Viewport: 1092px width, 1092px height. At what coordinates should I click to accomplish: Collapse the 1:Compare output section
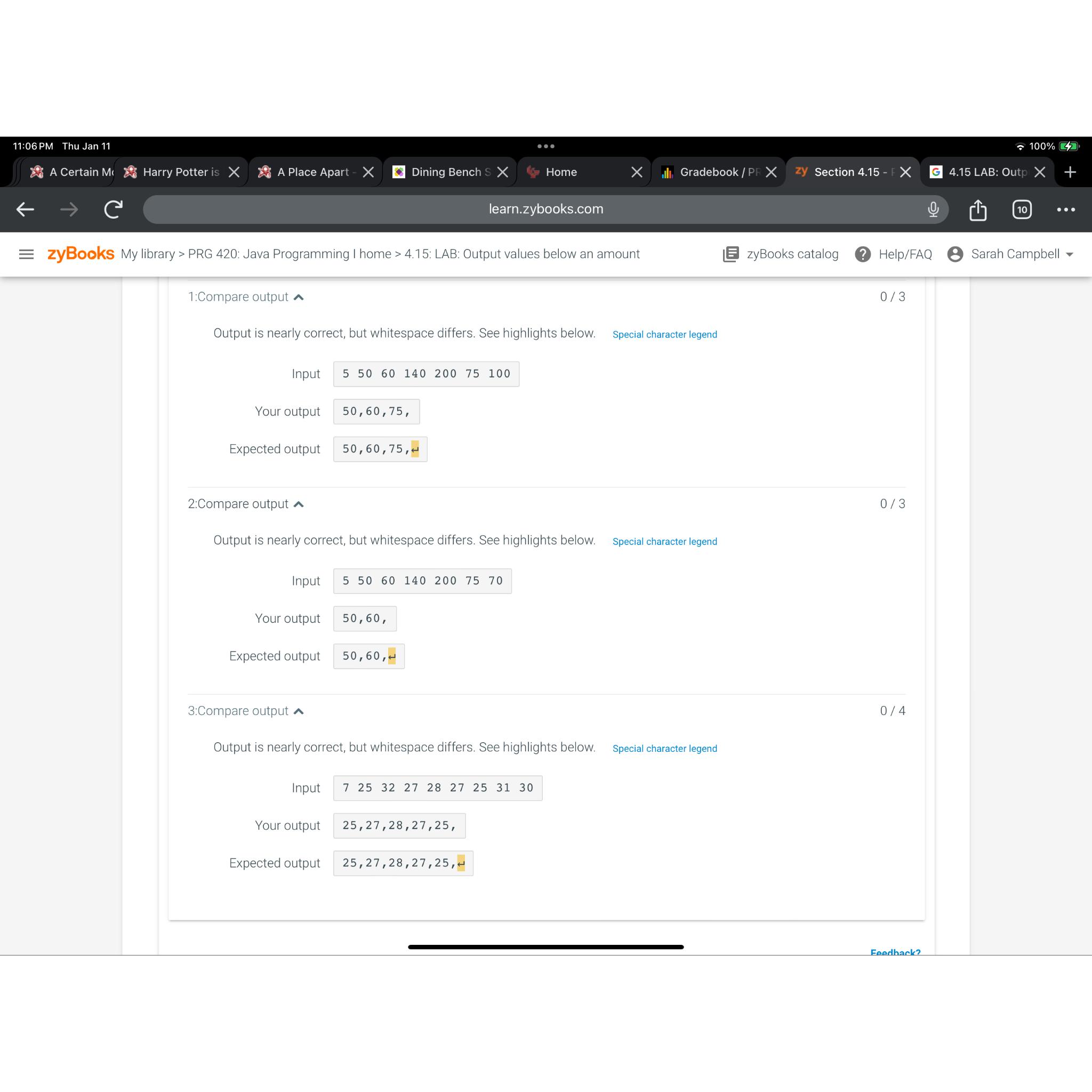point(299,296)
